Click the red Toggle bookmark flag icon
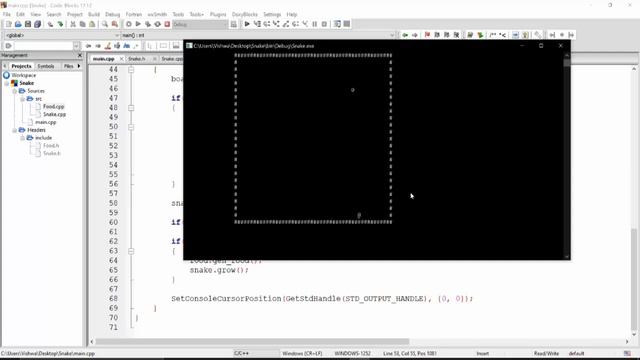 pos(427,35)
